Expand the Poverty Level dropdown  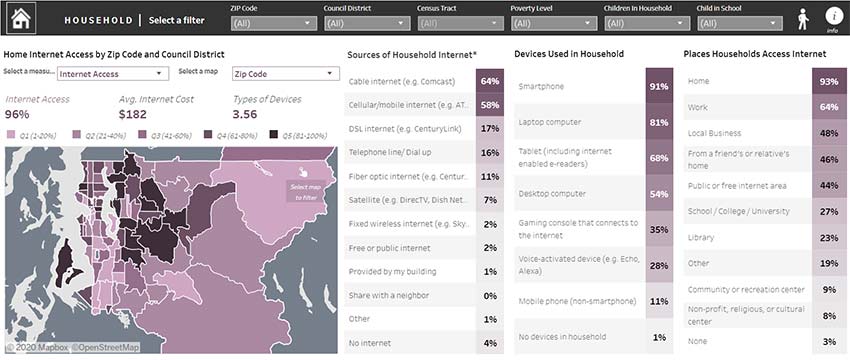553,23
